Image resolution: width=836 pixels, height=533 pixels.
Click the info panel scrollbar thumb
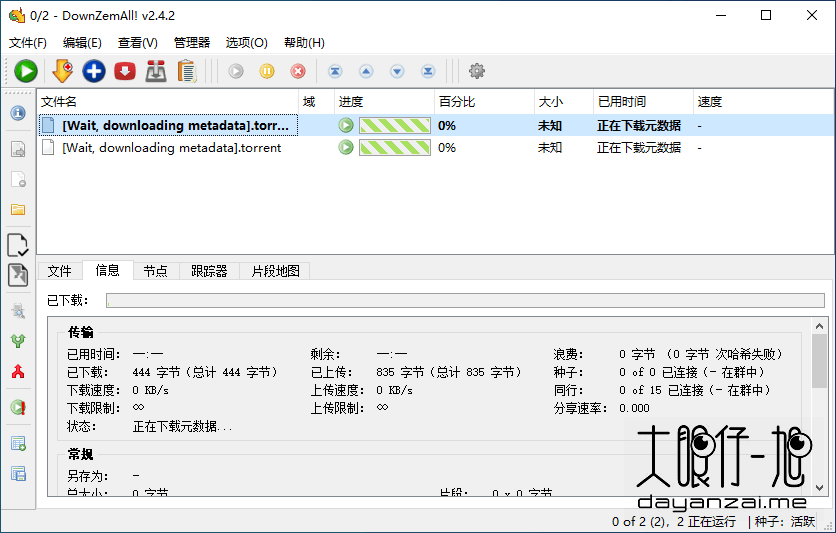[x=819, y=361]
